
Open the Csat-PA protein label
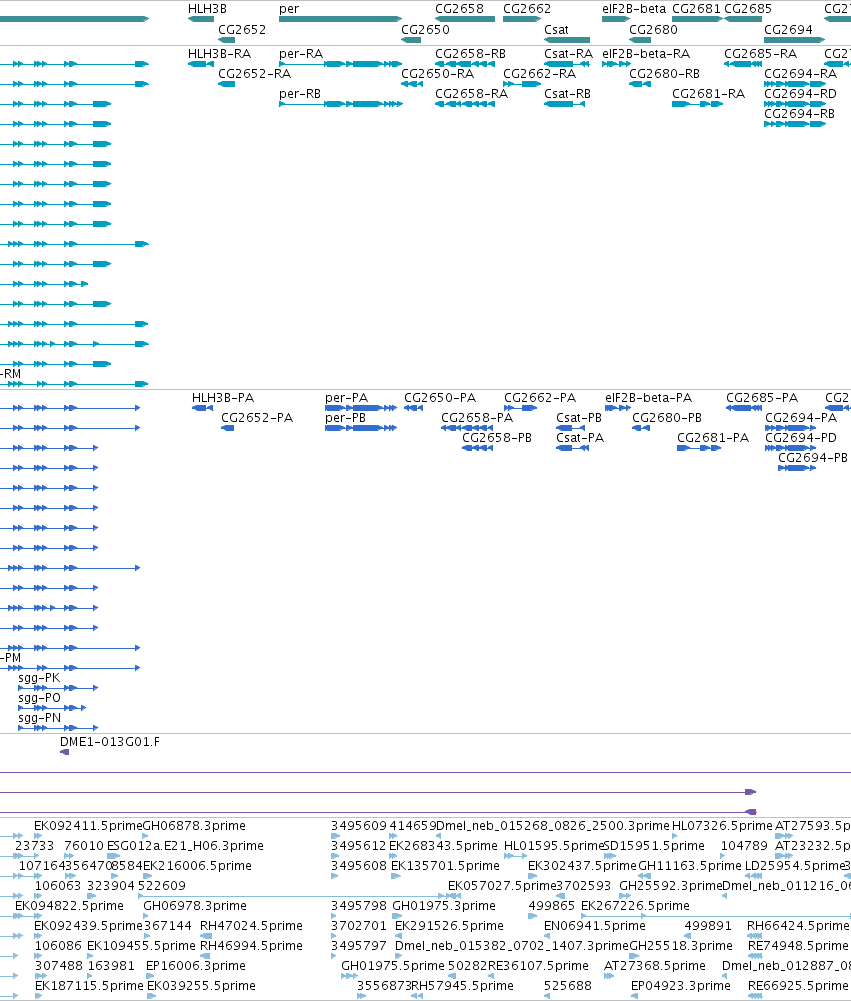click(580, 437)
